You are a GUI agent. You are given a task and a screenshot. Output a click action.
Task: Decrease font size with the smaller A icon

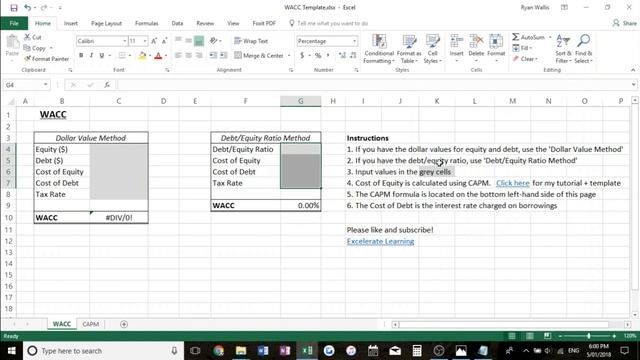point(164,41)
